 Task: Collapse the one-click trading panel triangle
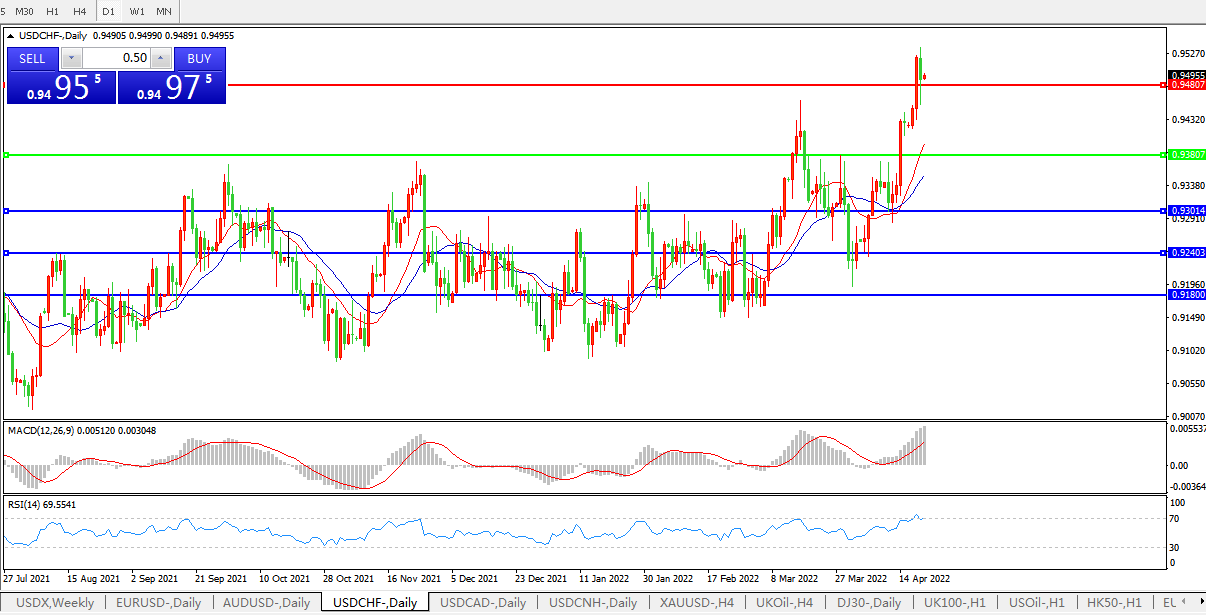12,36
